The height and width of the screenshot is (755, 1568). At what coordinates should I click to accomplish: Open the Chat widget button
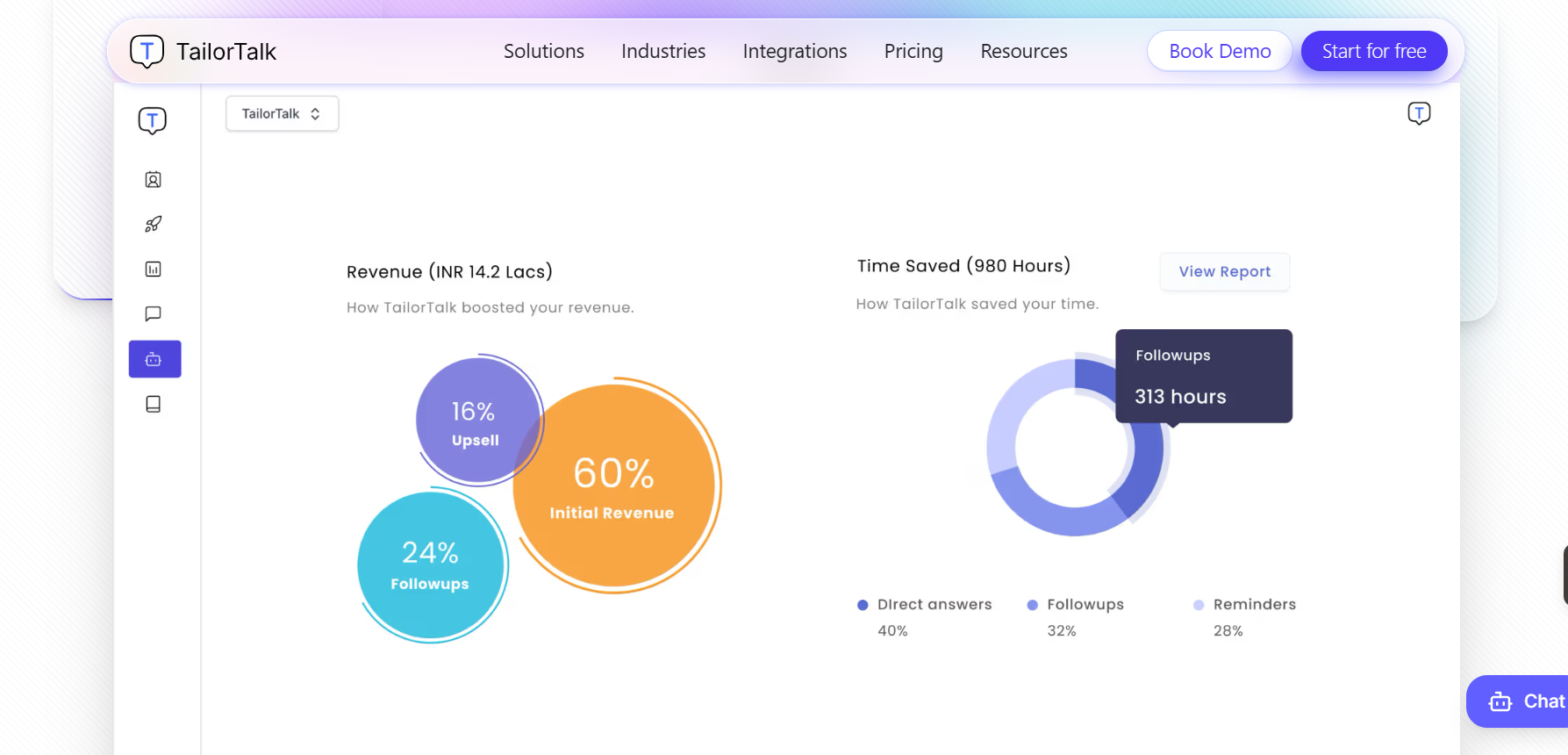pyautogui.click(x=1518, y=701)
